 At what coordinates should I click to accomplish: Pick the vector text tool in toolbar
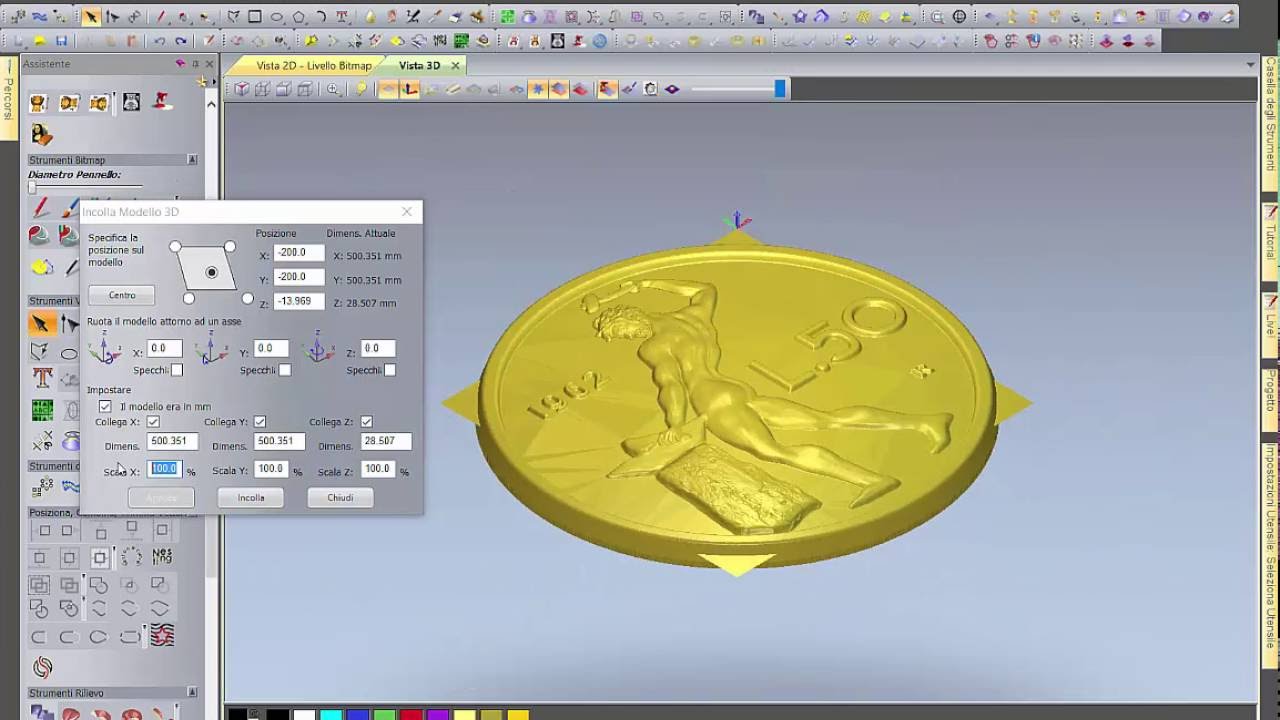[342, 17]
